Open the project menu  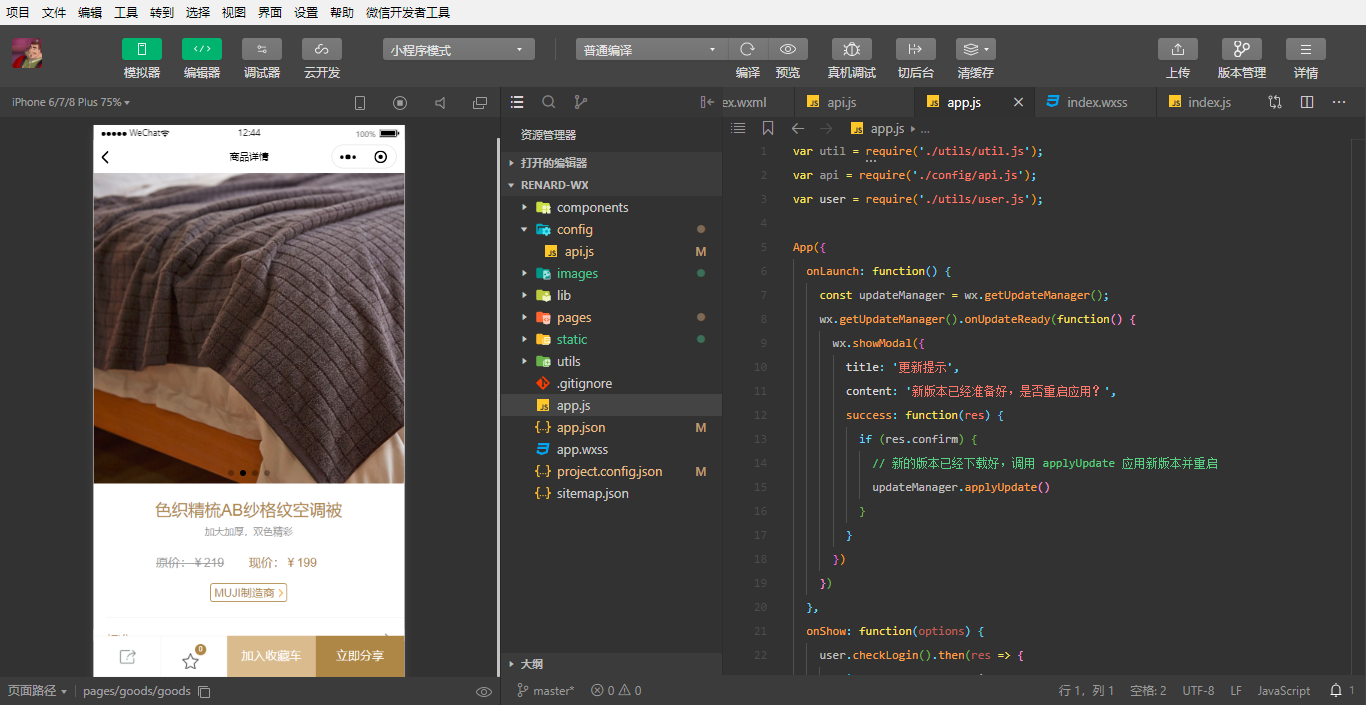tap(18, 13)
